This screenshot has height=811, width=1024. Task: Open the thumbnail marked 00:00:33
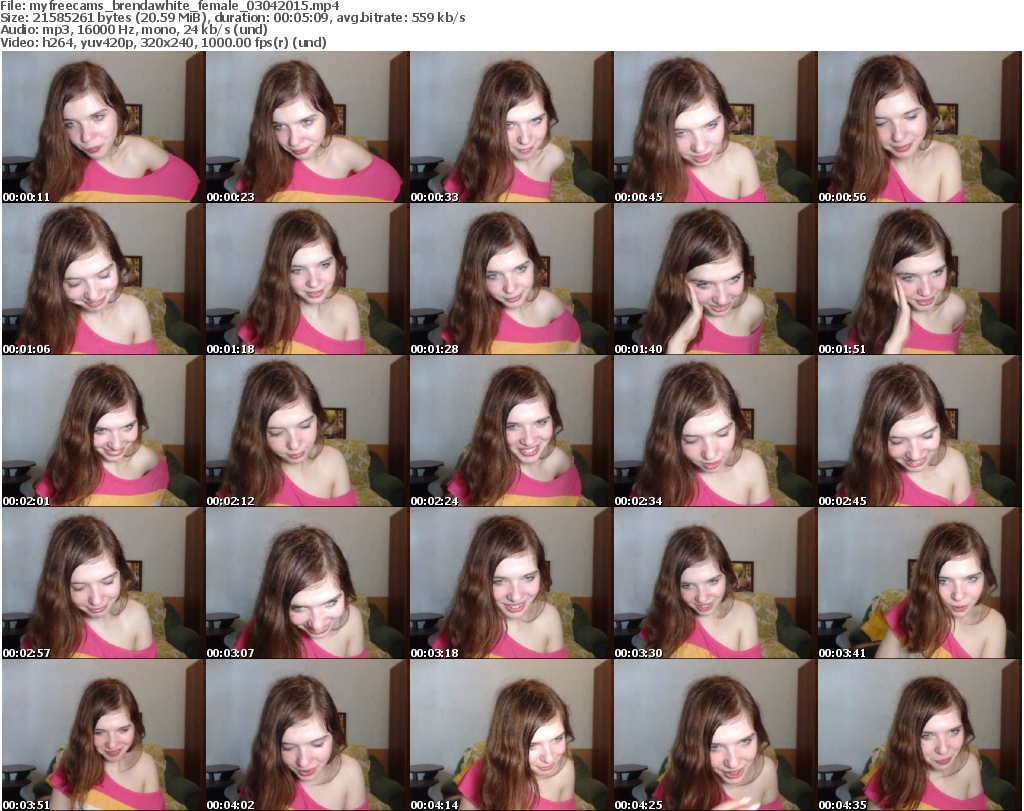tap(511, 128)
